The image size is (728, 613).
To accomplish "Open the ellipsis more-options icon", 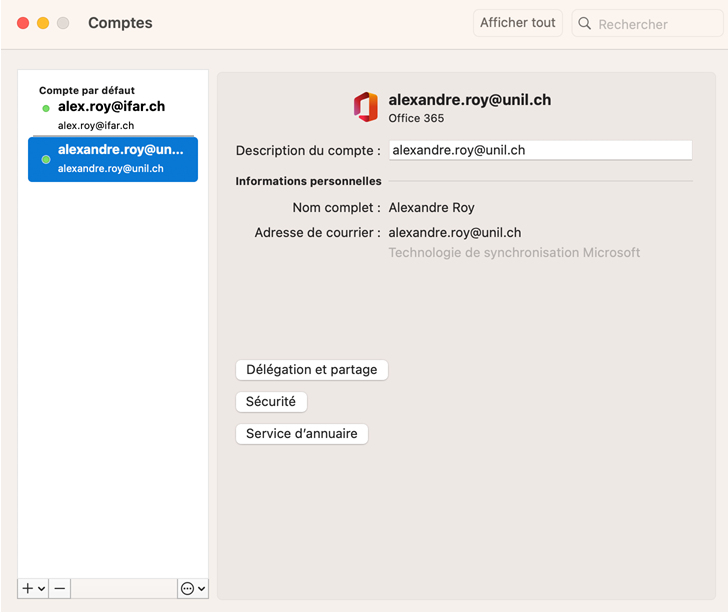I will pyautogui.click(x=187, y=589).
